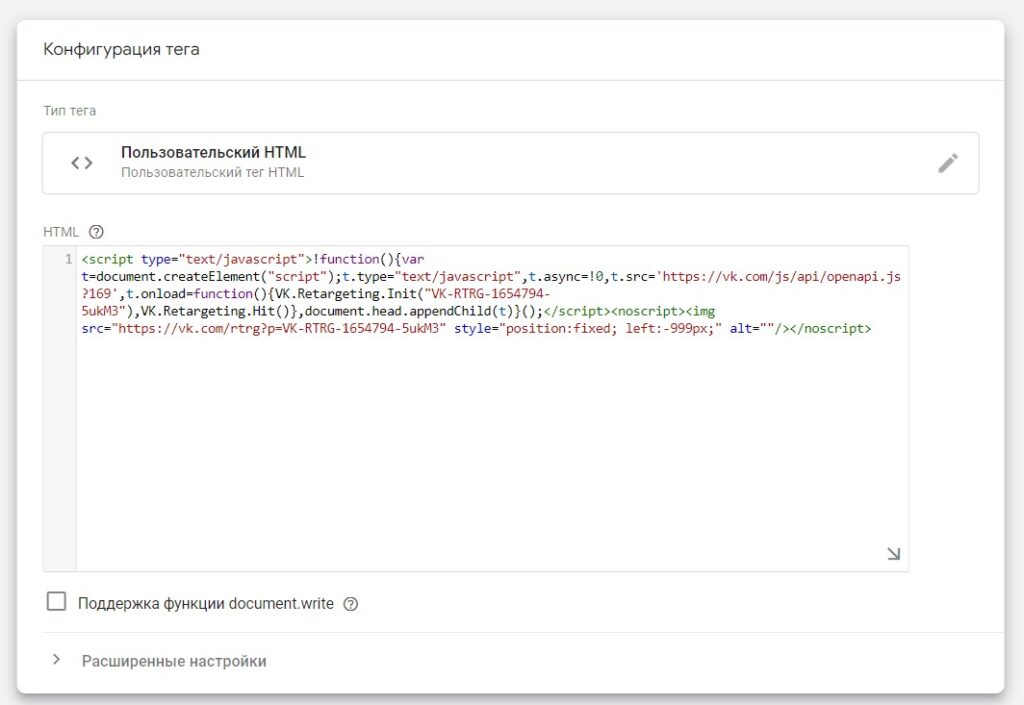Open help icon beside document.write option

[350, 604]
